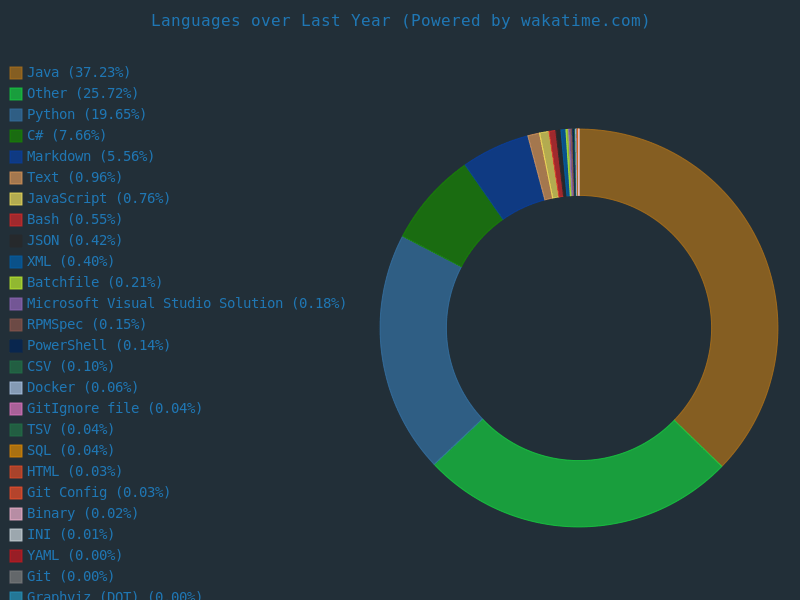Select the Bash legend marker

[16, 218]
